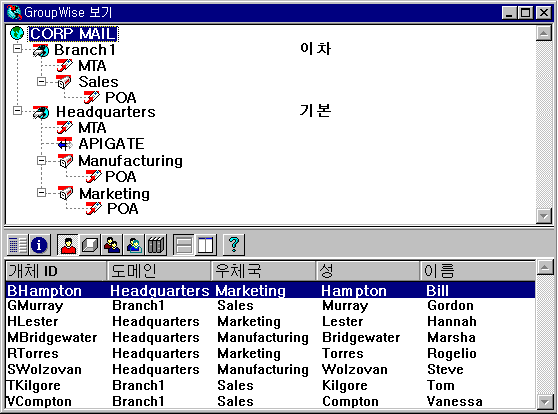Click the MTA icon under Headquarters
Viewport: 558px width, 414px height.
[x=64, y=127]
